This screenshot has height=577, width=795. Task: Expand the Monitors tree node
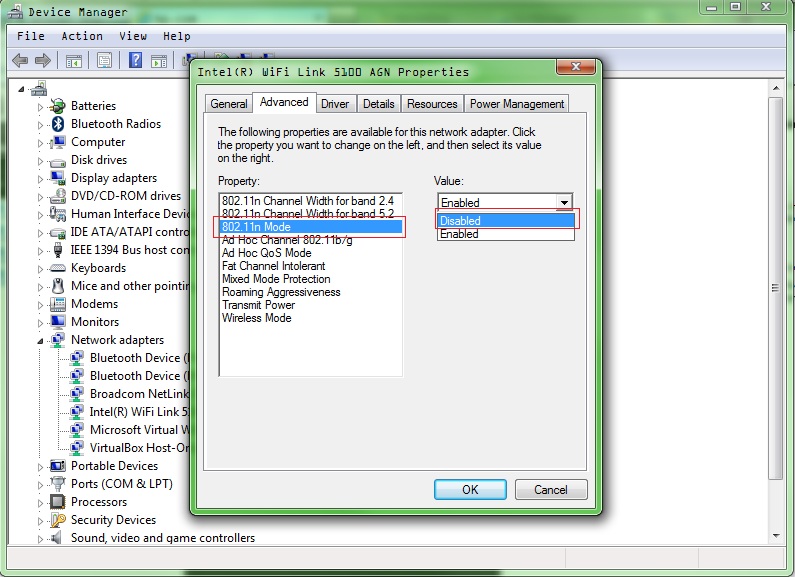40,322
